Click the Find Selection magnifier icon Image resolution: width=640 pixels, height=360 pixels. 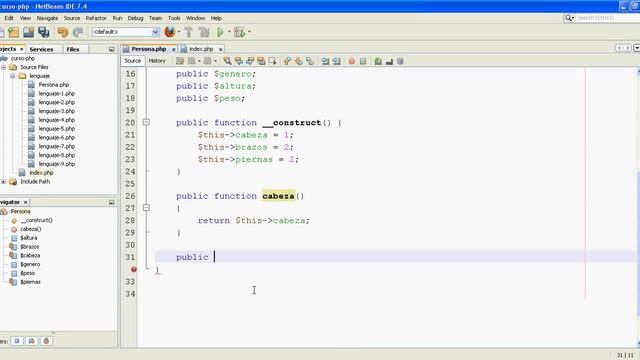point(227,61)
